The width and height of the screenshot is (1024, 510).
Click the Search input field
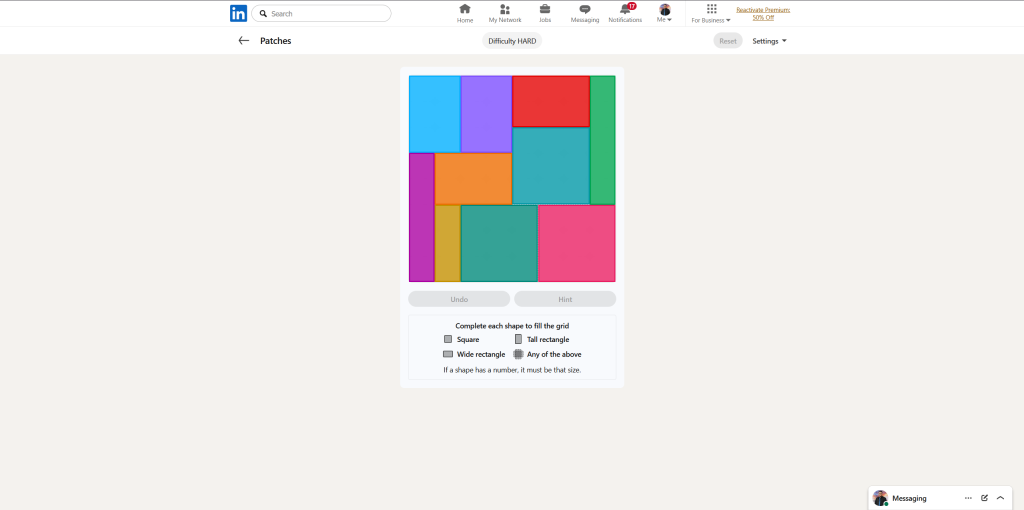click(321, 13)
